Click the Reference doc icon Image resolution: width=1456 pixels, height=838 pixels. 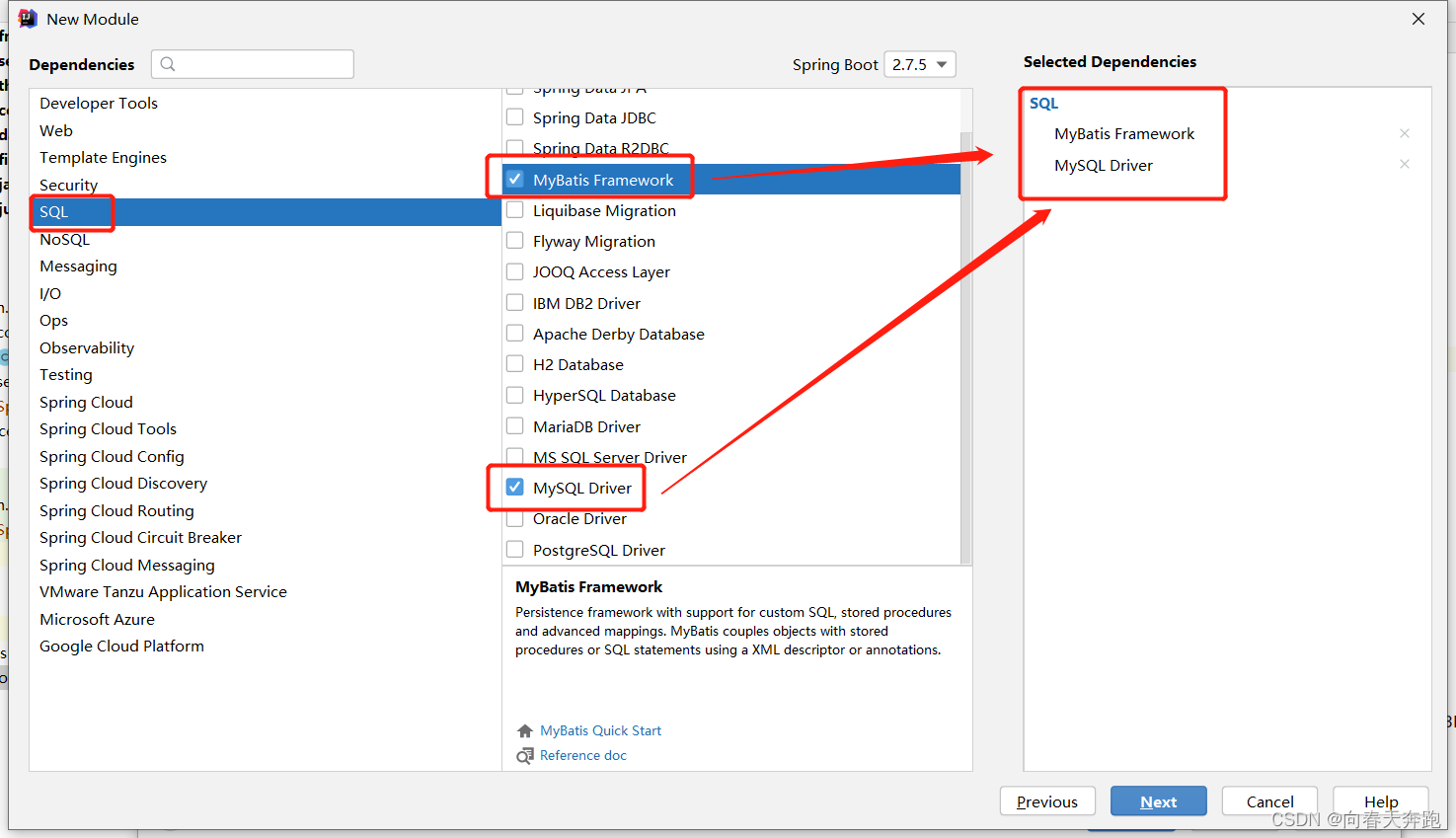coord(525,756)
